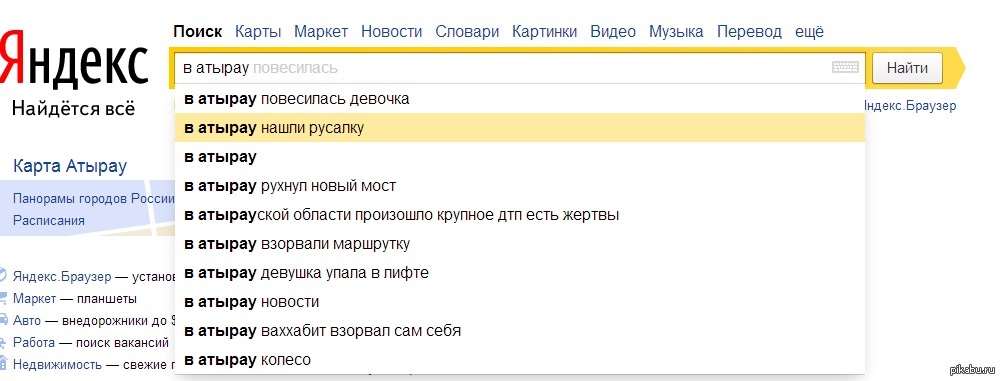
Task: Click the Яндекс.Браузер icon in left list
Action: click(3, 276)
